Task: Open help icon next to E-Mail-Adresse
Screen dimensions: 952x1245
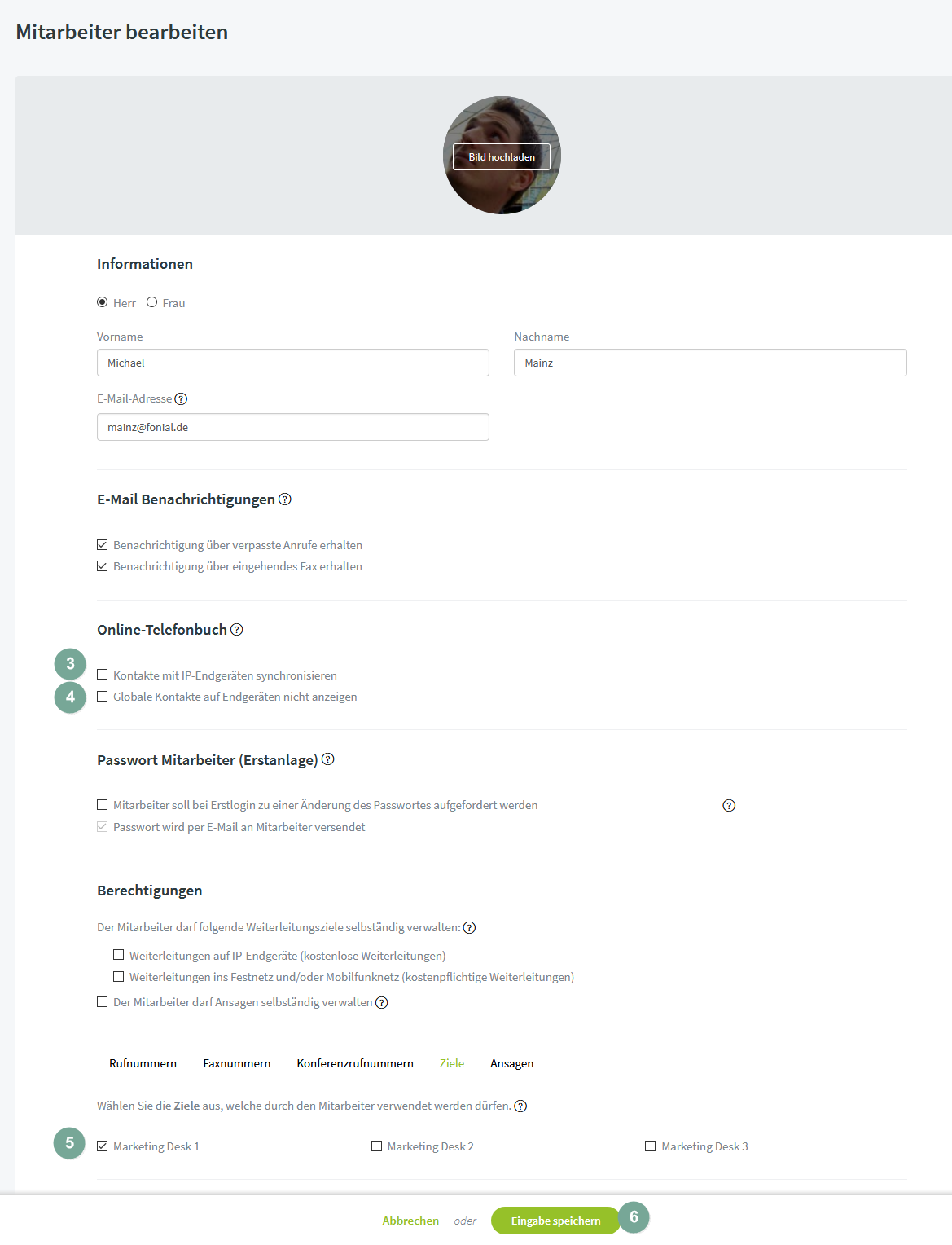Action: tap(181, 398)
